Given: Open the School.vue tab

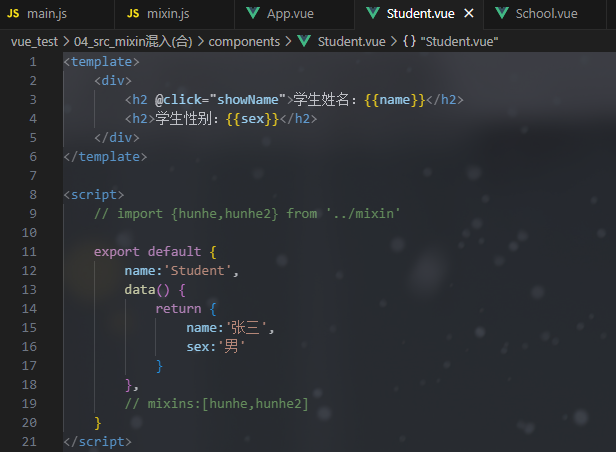Looking at the screenshot, I should [544, 14].
